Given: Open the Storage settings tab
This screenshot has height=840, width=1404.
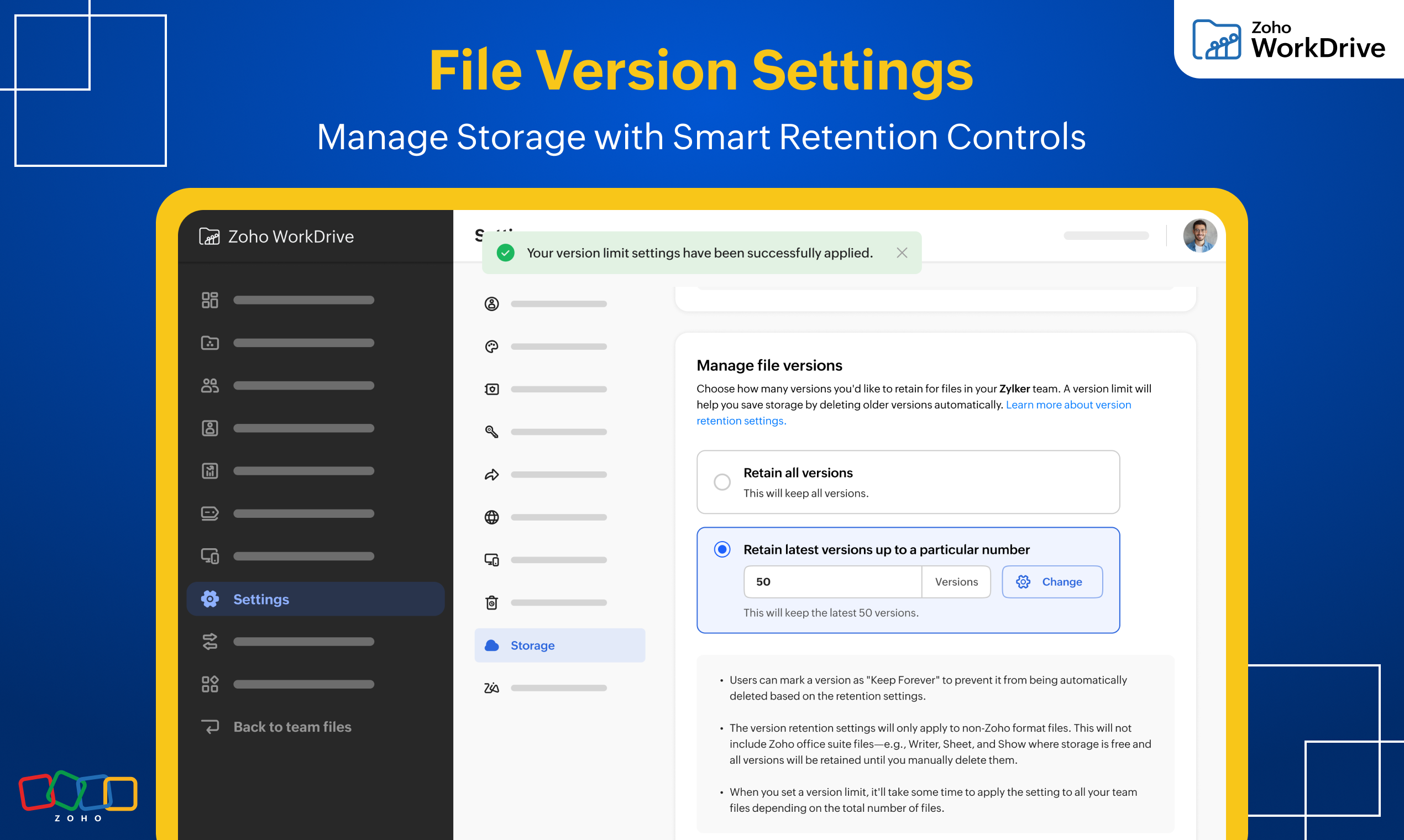Looking at the screenshot, I should [532, 646].
